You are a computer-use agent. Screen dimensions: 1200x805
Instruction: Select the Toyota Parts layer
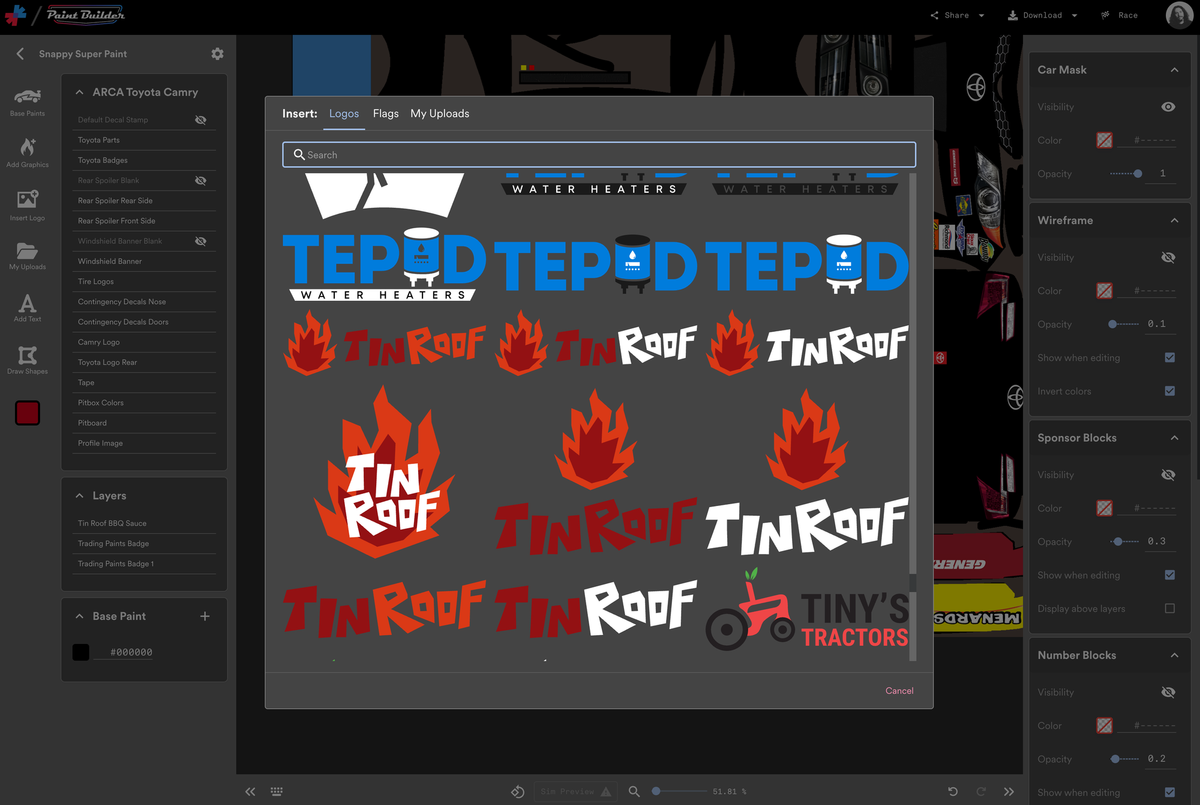145,140
